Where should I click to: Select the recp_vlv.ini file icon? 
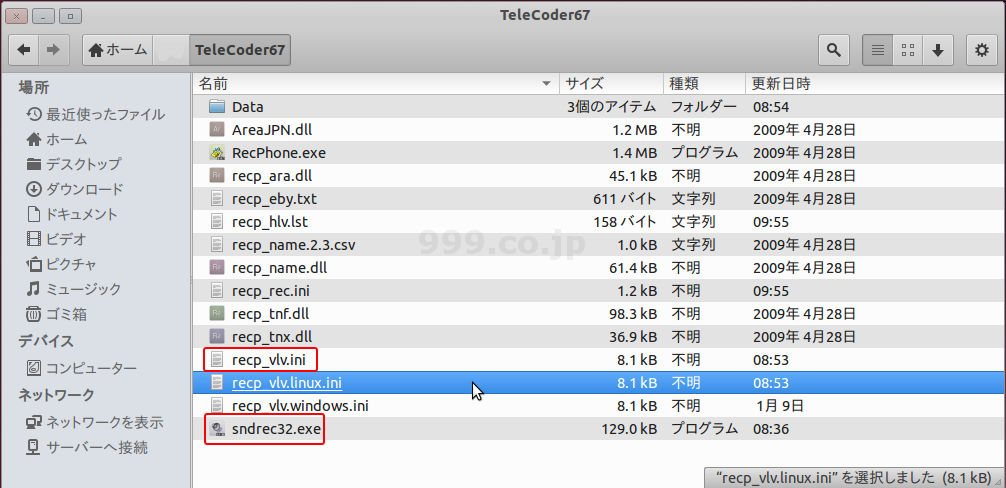(x=217, y=359)
